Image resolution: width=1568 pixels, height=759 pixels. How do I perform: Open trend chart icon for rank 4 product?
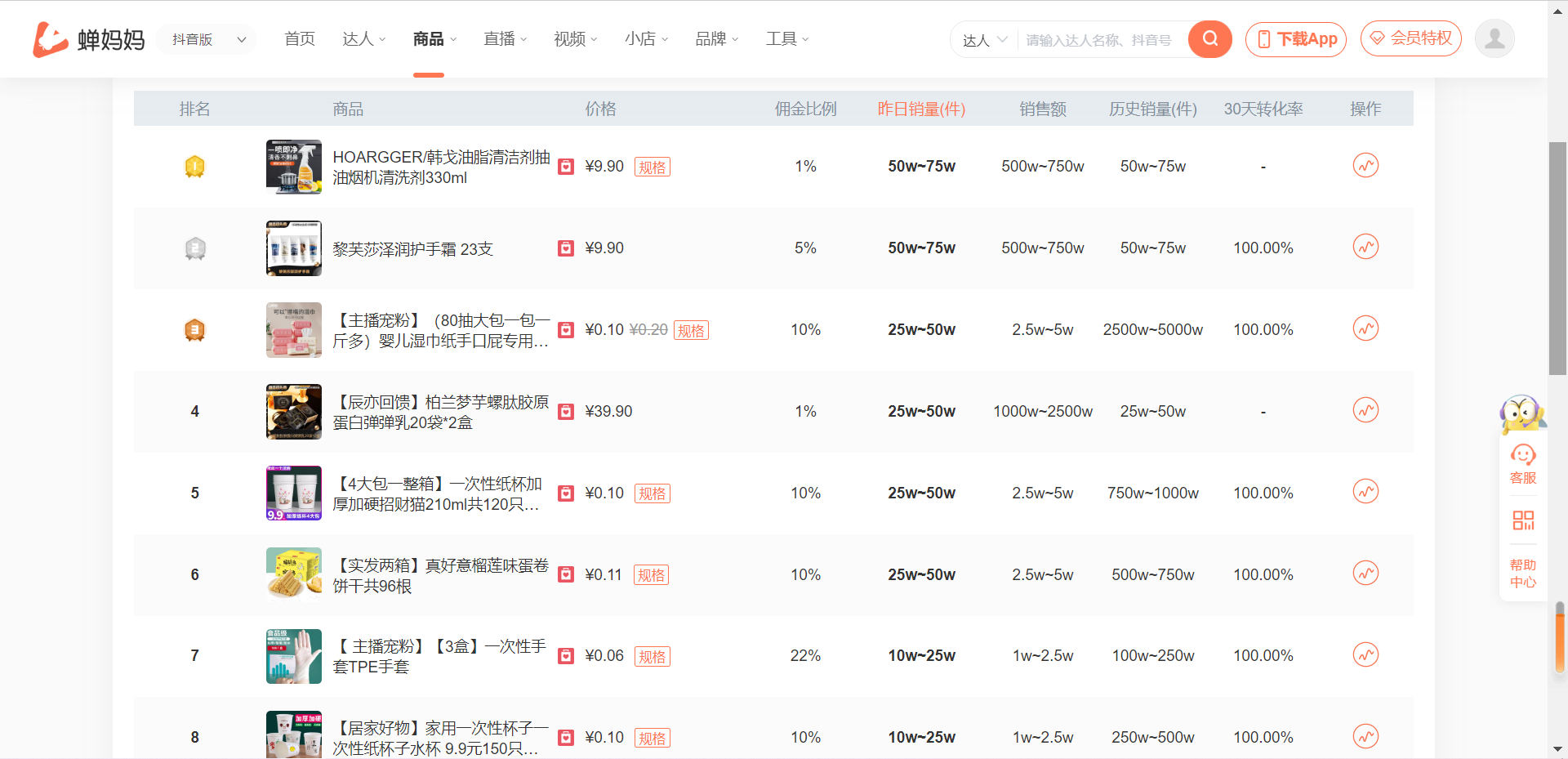[1365, 410]
